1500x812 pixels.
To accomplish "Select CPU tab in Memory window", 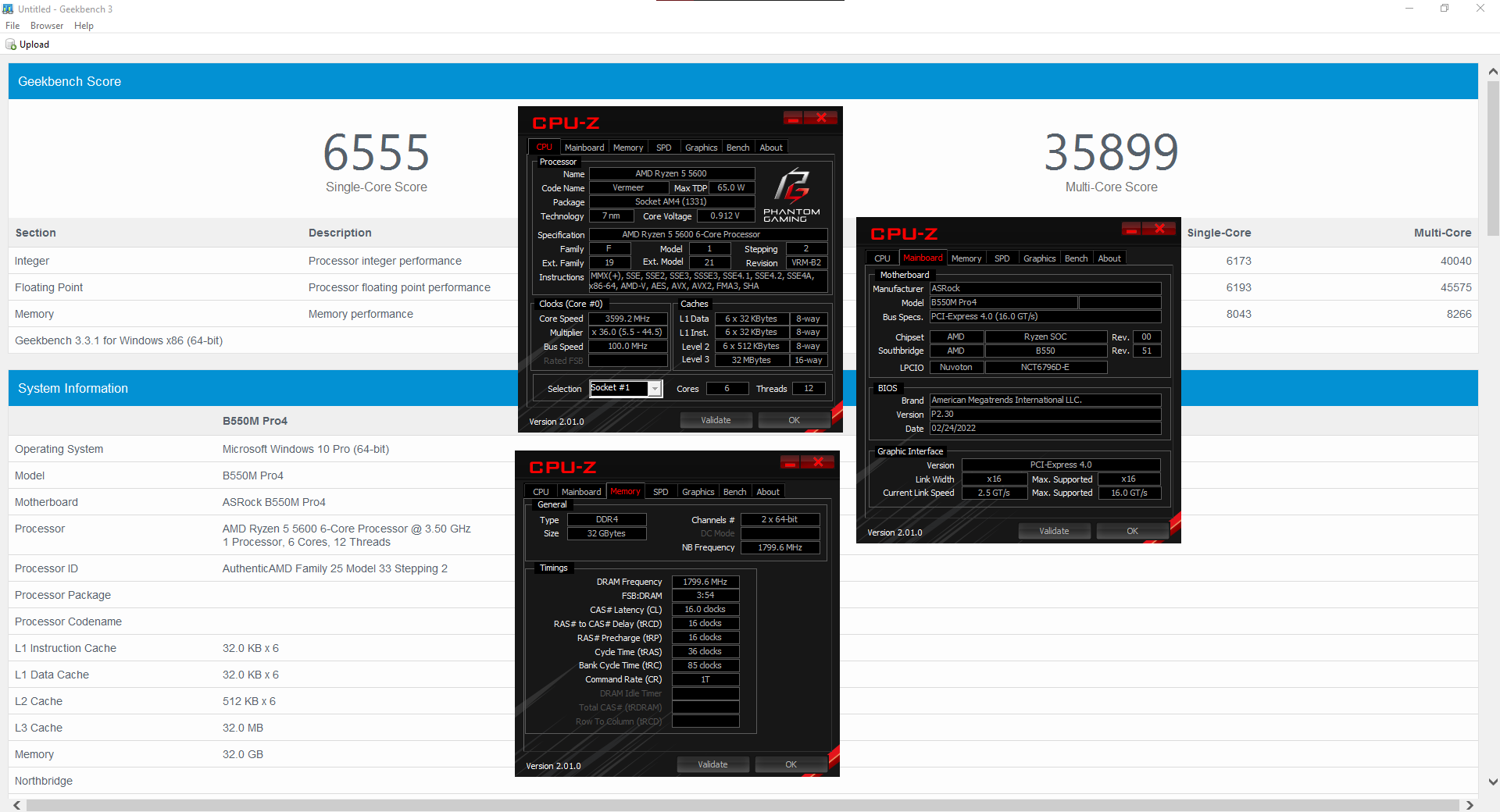I will 541,492.
